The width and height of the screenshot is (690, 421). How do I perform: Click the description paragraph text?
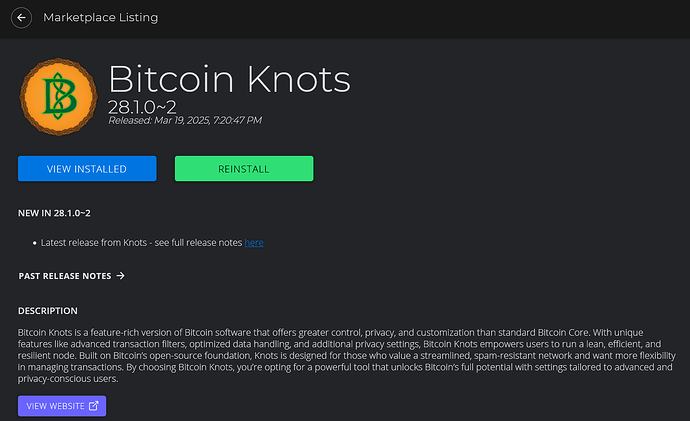coord(347,355)
